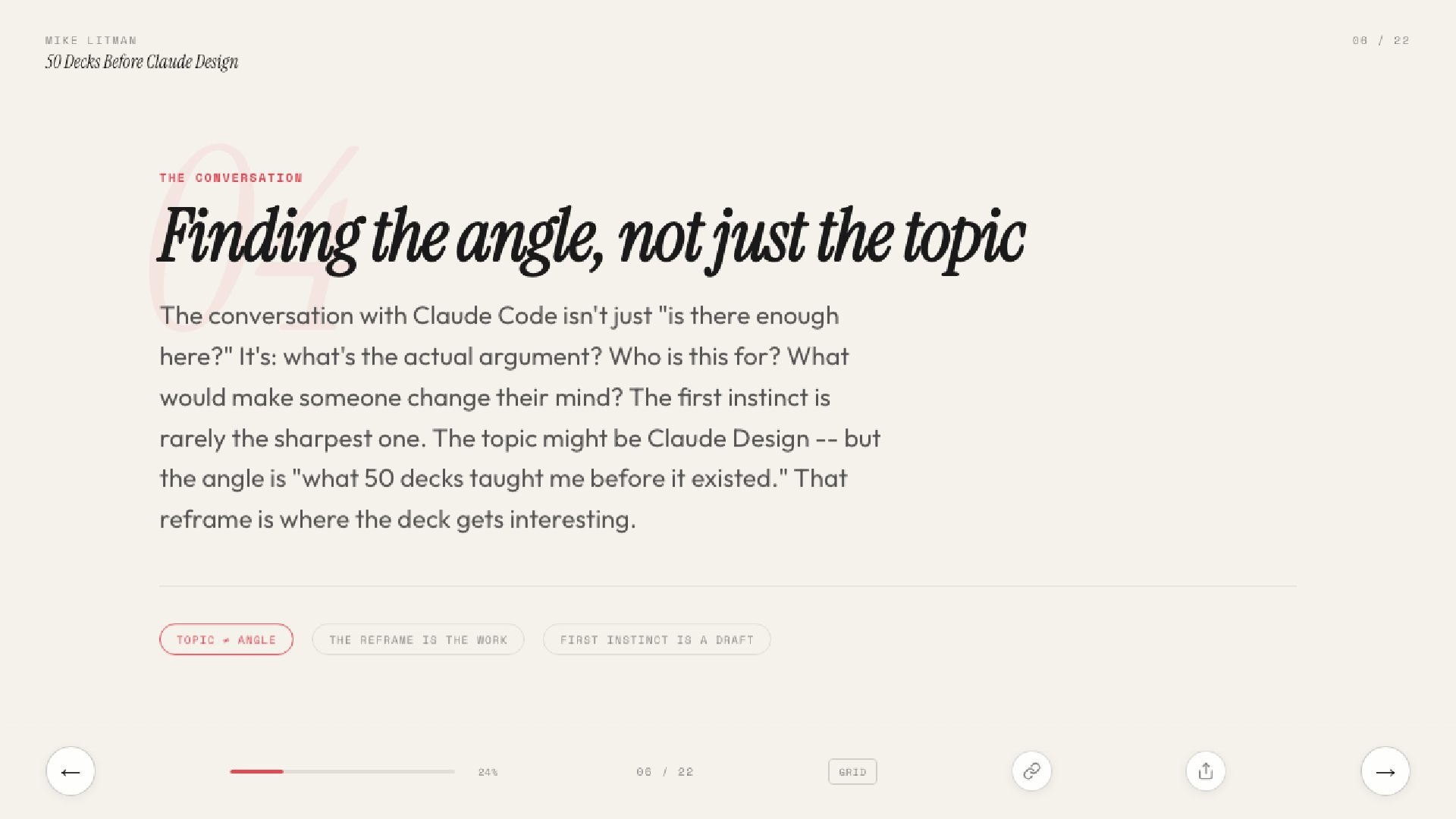Select the "Topic ≠ Angle" pill tag
The height and width of the screenshot is (819, 1456).
pos(226,639)
